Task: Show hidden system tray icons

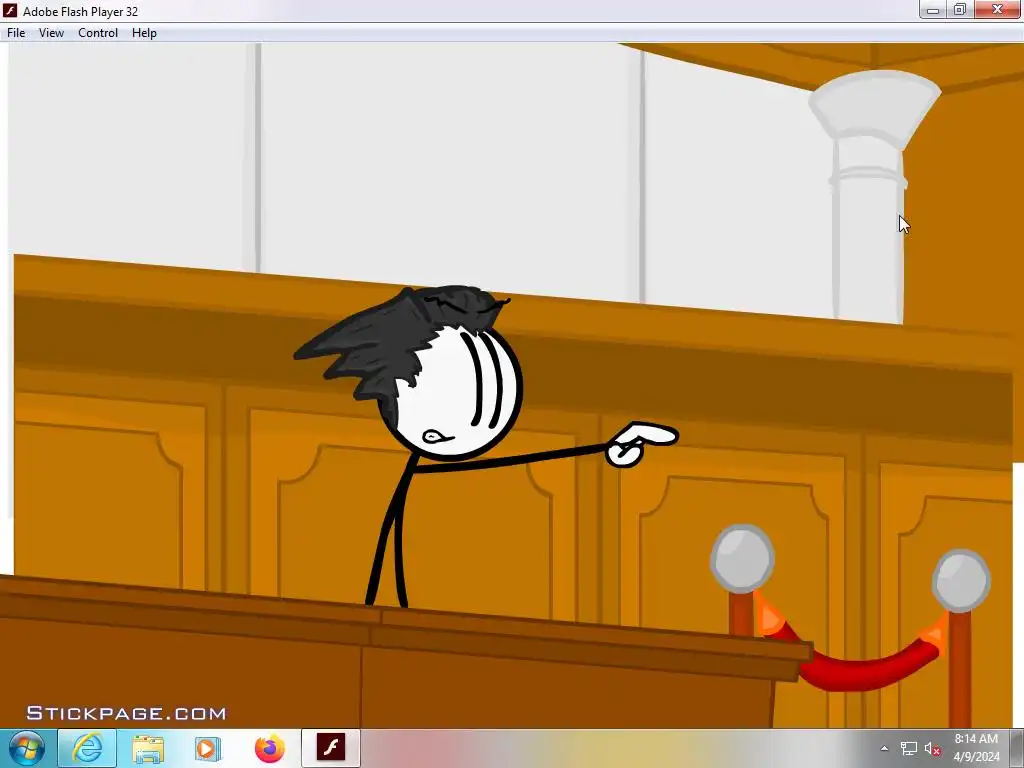Action: coord(884,748)
